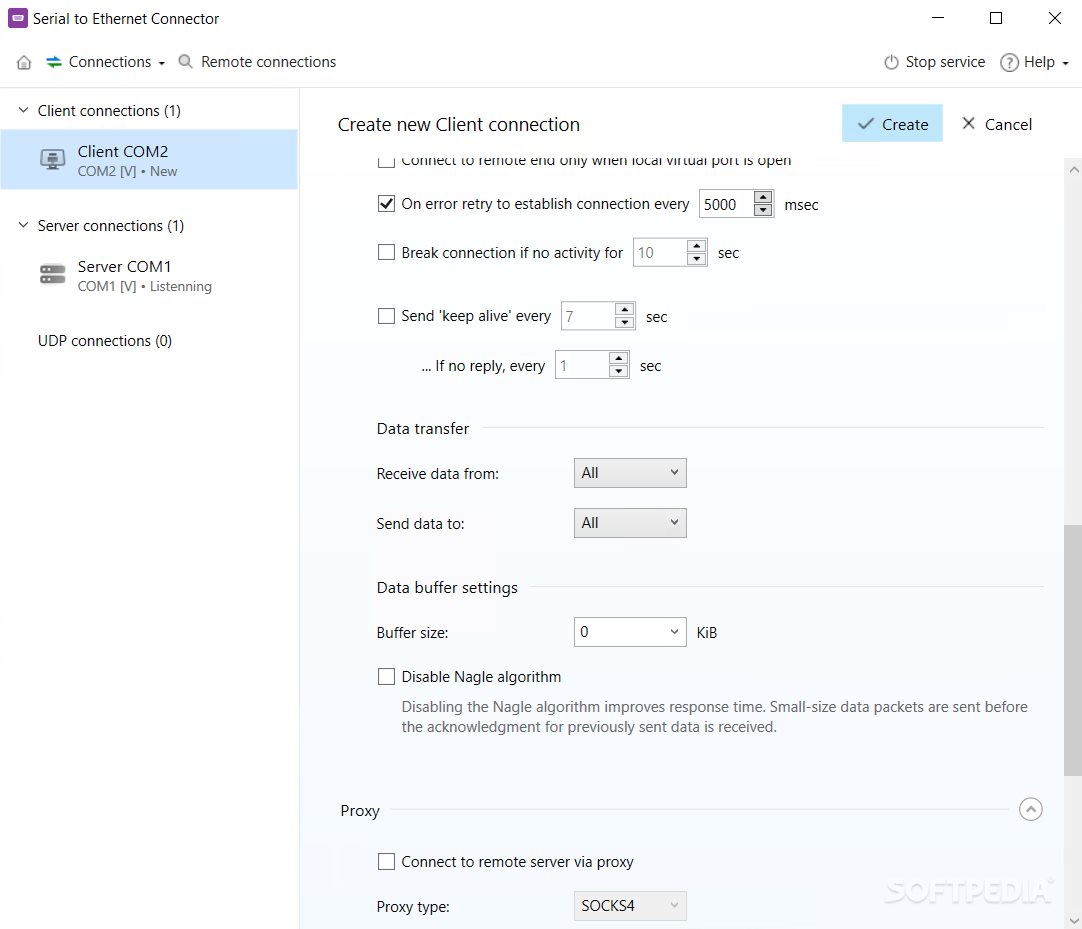Collapse the Client connections group
1082x929 pixels.
(x=23, y=110)
